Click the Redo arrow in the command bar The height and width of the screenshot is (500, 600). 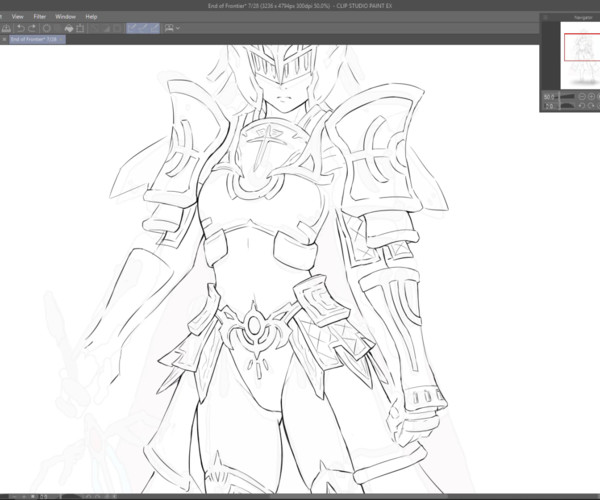(x=32, y=28)
